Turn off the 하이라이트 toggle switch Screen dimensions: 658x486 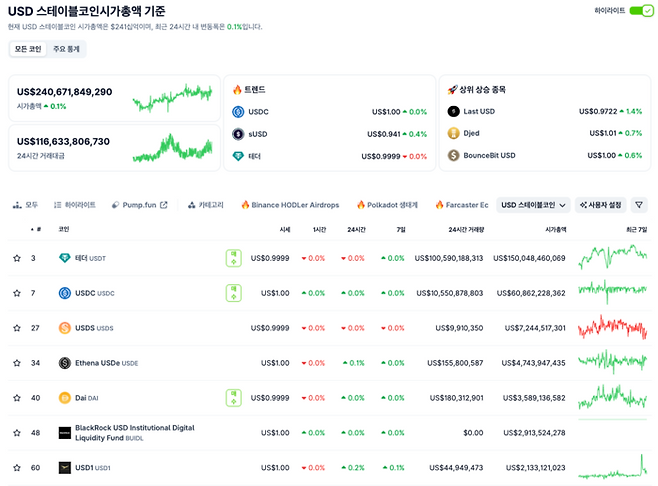(x=641, y=11)
